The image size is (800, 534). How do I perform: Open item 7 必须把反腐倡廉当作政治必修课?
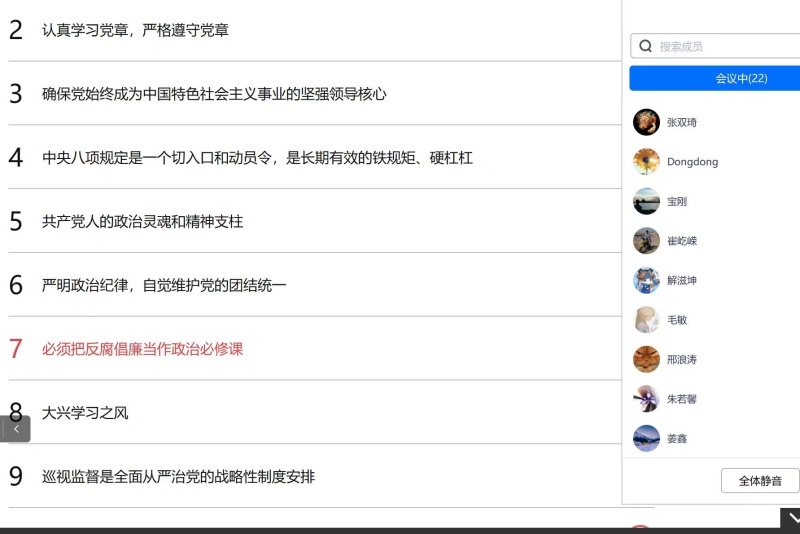[x=142, y=349]
